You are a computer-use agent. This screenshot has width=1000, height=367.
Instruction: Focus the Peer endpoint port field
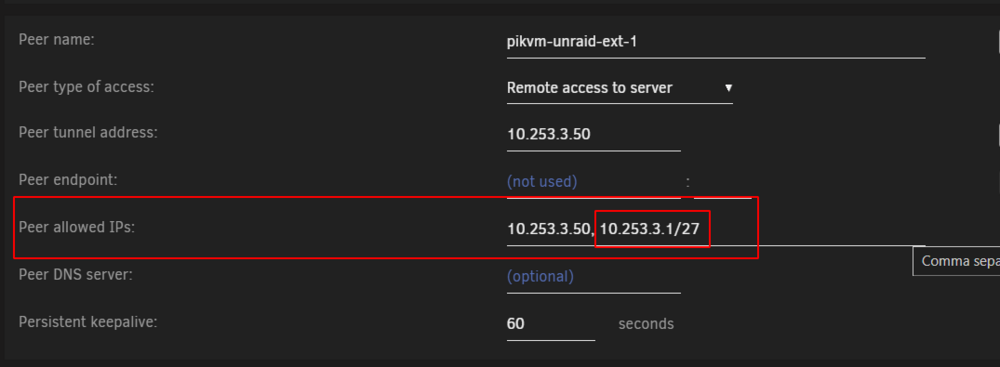(x=722, y=182)
